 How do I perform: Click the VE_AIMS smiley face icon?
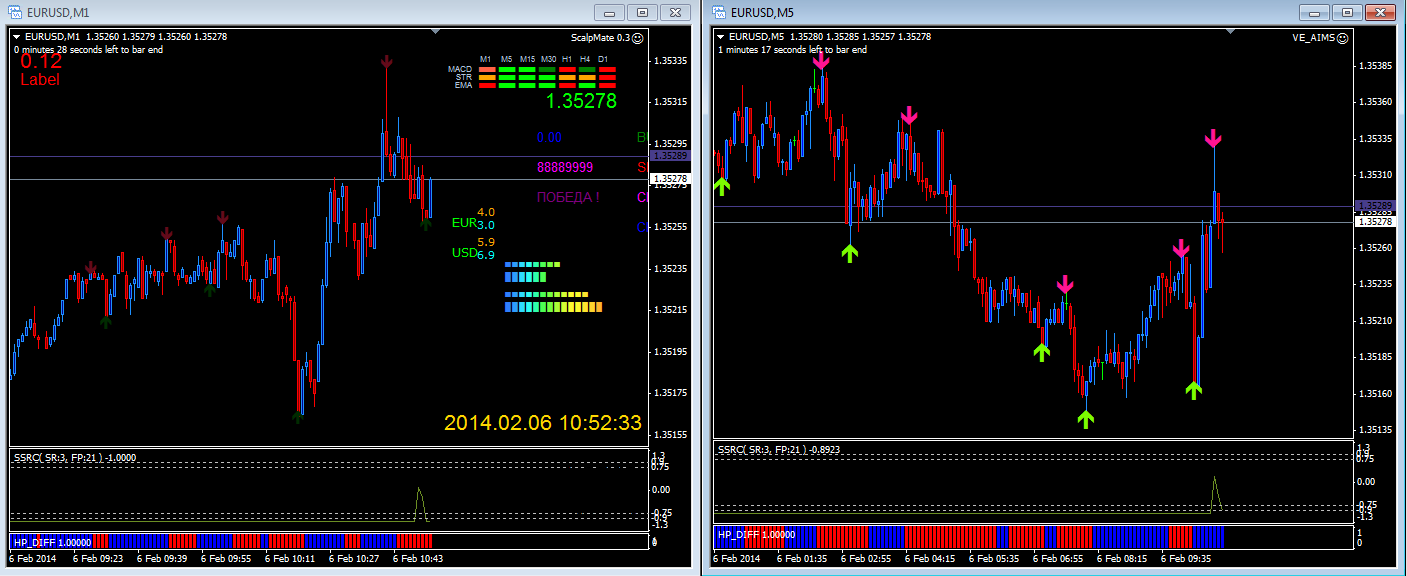point(1342,37)
